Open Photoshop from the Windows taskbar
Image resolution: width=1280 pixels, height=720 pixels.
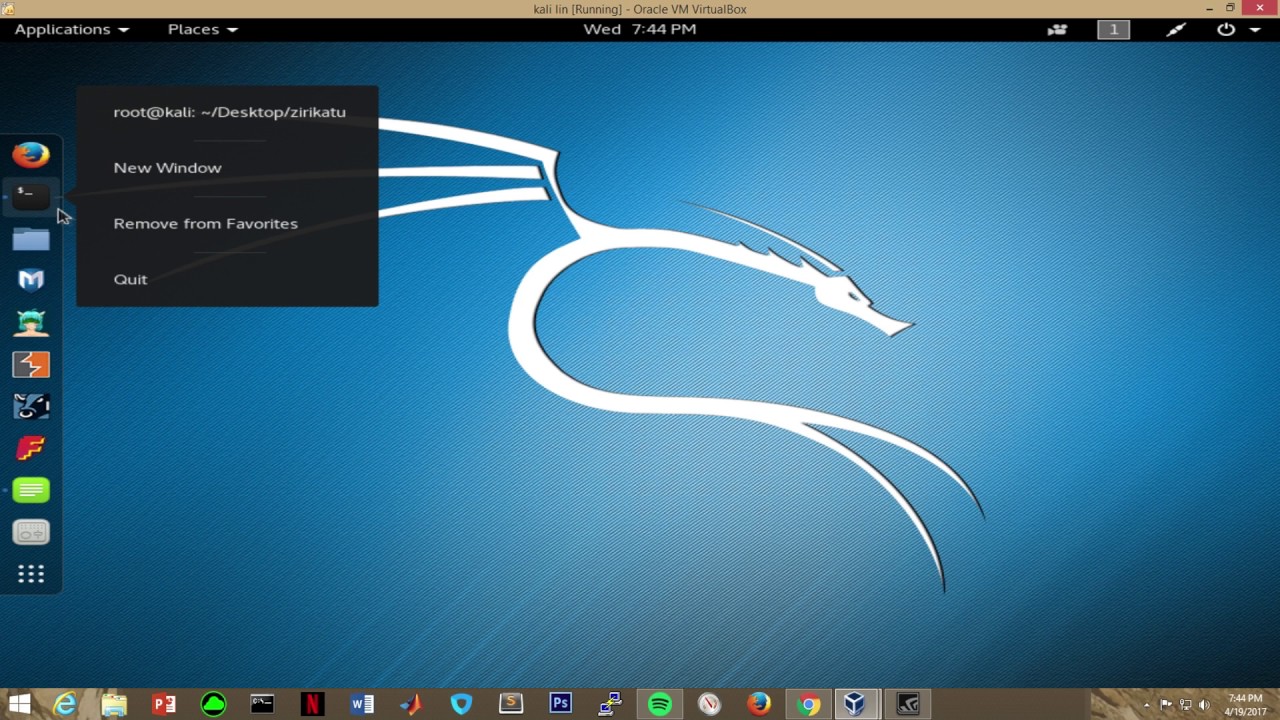click(x=560, y=704)
